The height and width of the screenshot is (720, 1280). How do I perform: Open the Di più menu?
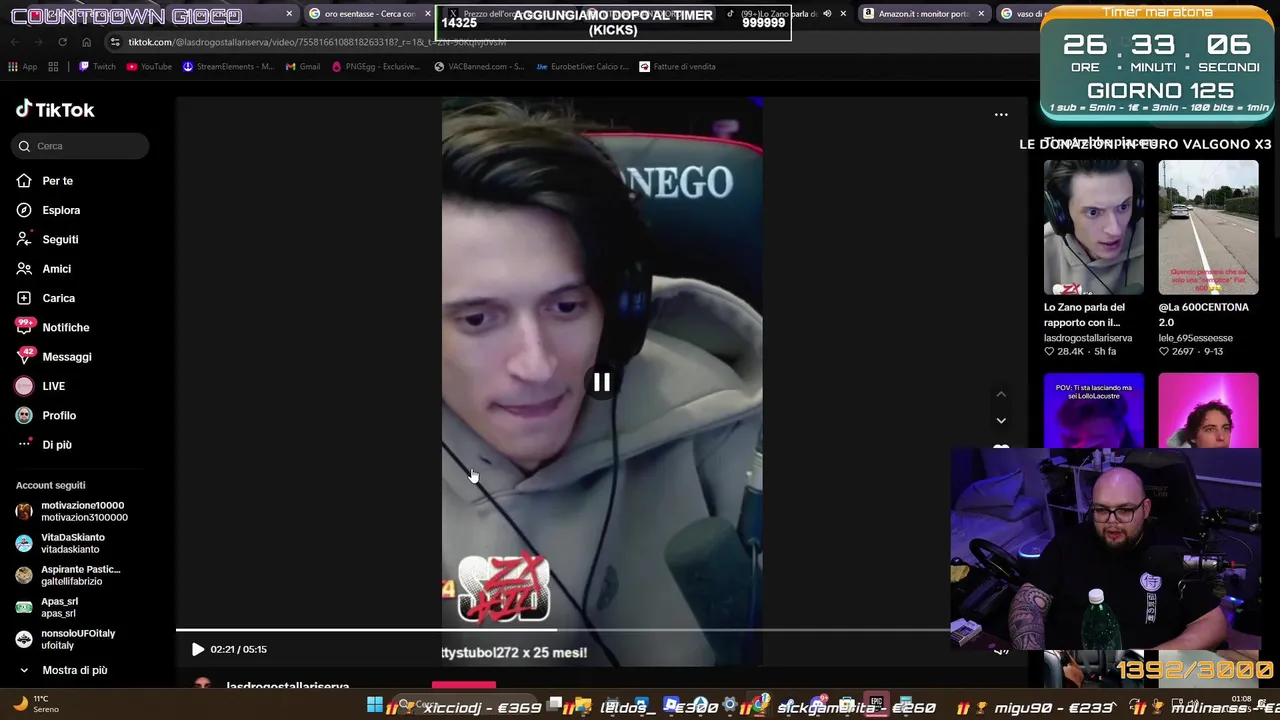57,445
